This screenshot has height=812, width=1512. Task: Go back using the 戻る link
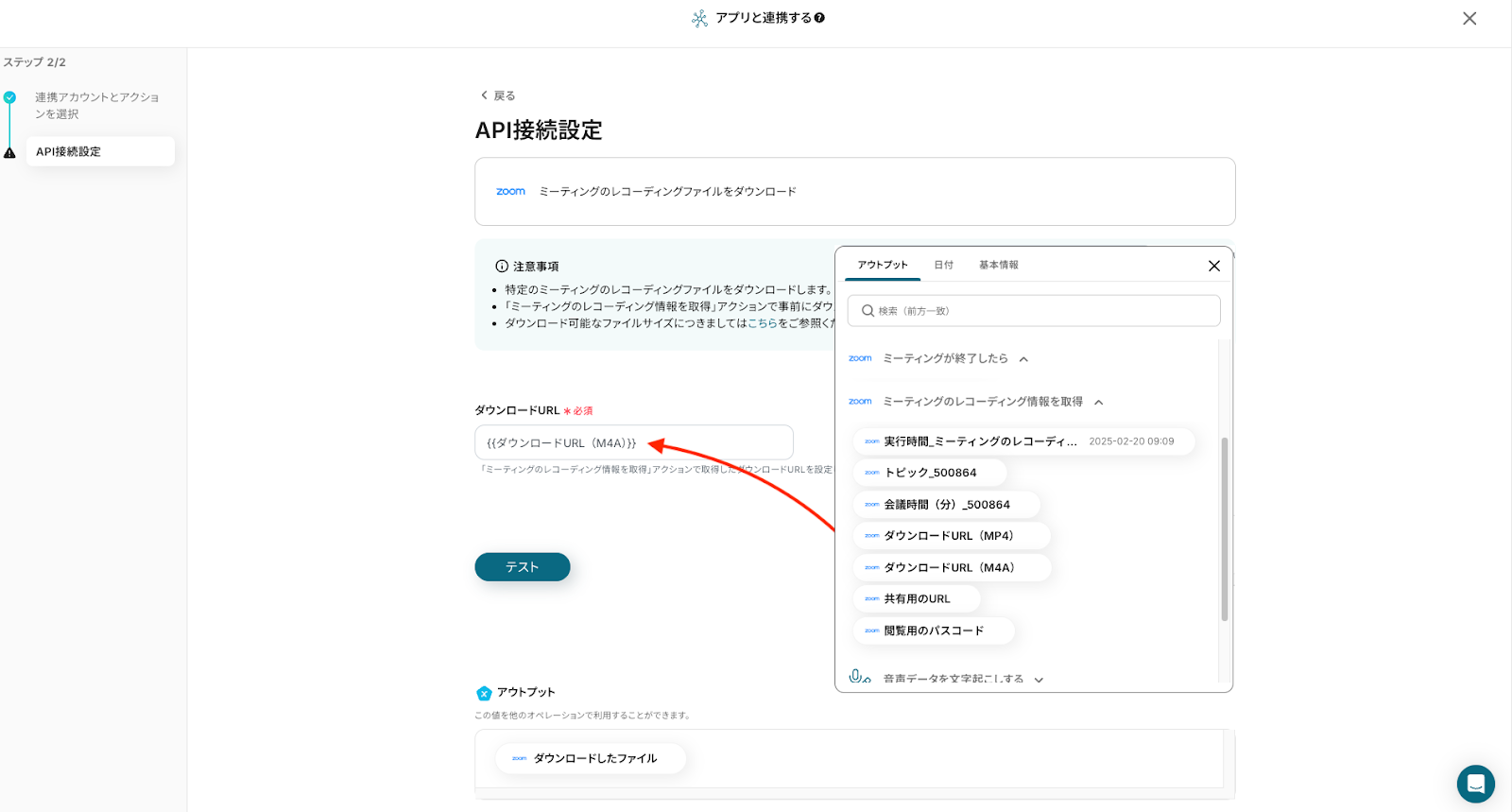(x=498, y=95)
